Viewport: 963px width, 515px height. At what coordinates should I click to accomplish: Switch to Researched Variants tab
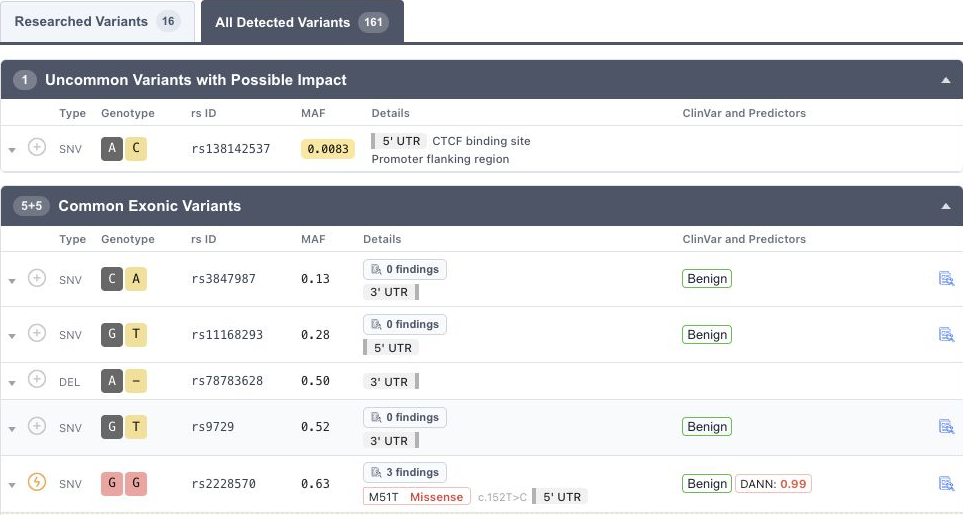coord(97,21)
